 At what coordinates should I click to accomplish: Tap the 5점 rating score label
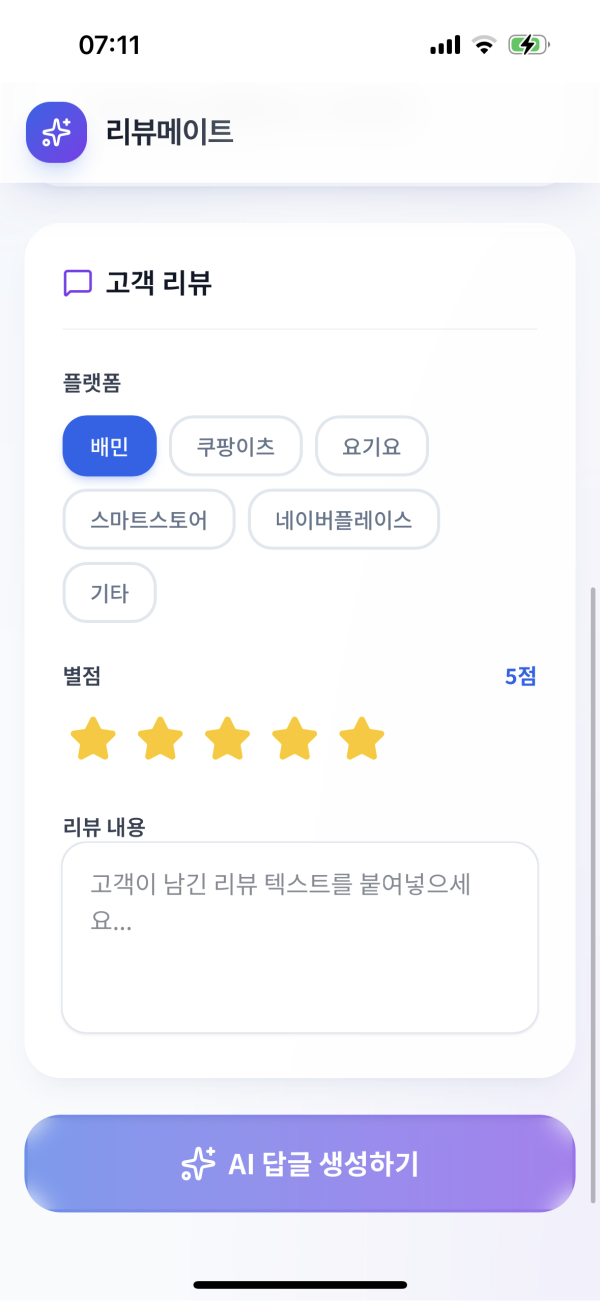coord(520,677)
